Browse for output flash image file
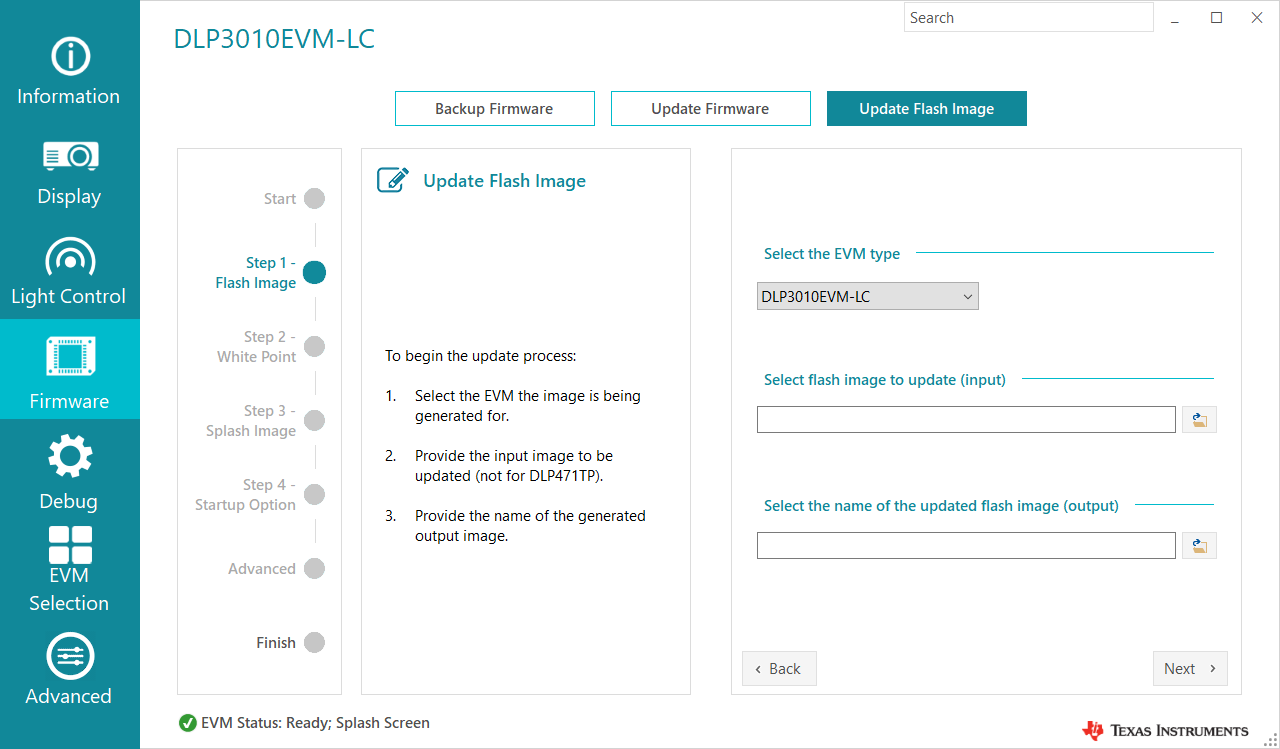This screenshot has height=749, width=1280. click(x=1199, y=546)
